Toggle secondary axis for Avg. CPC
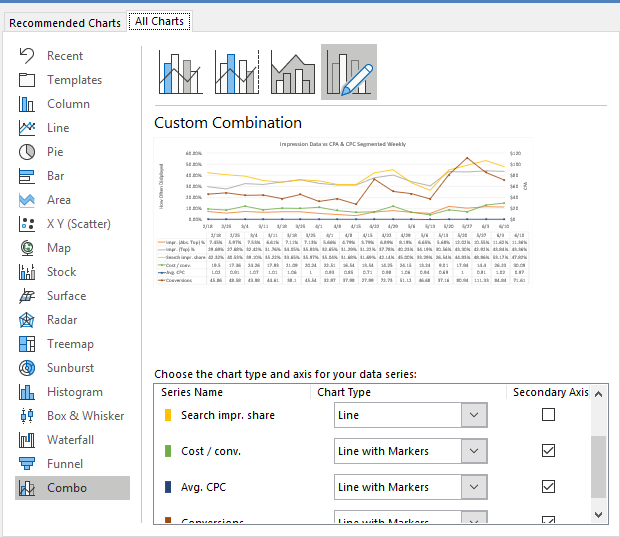Viewport: 620px width, 537px height. [x=548, y=487]
